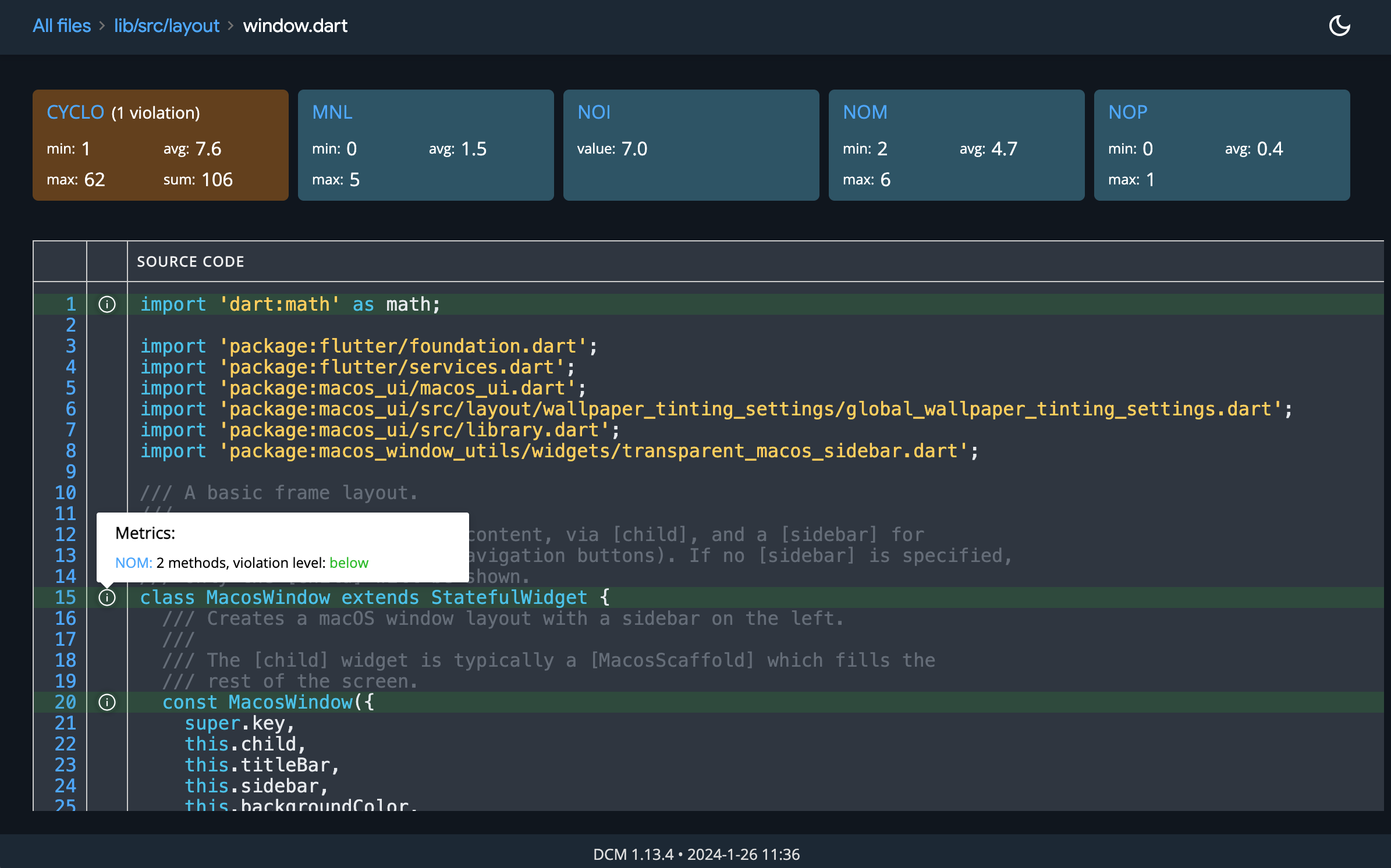Click the CYCLO metric link
The image size is (1391, 868).
tap(75, 112)
